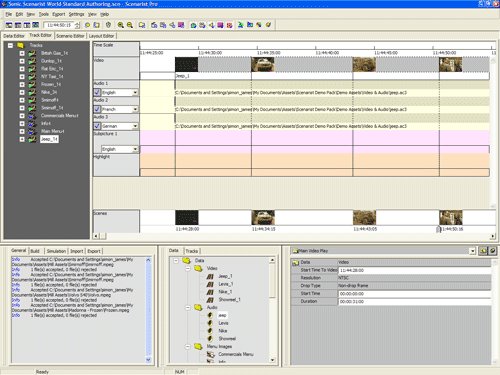Switch to the Scenario Editor tab
Viewport: 500px width, 375px height.
(x=70, y=36)
